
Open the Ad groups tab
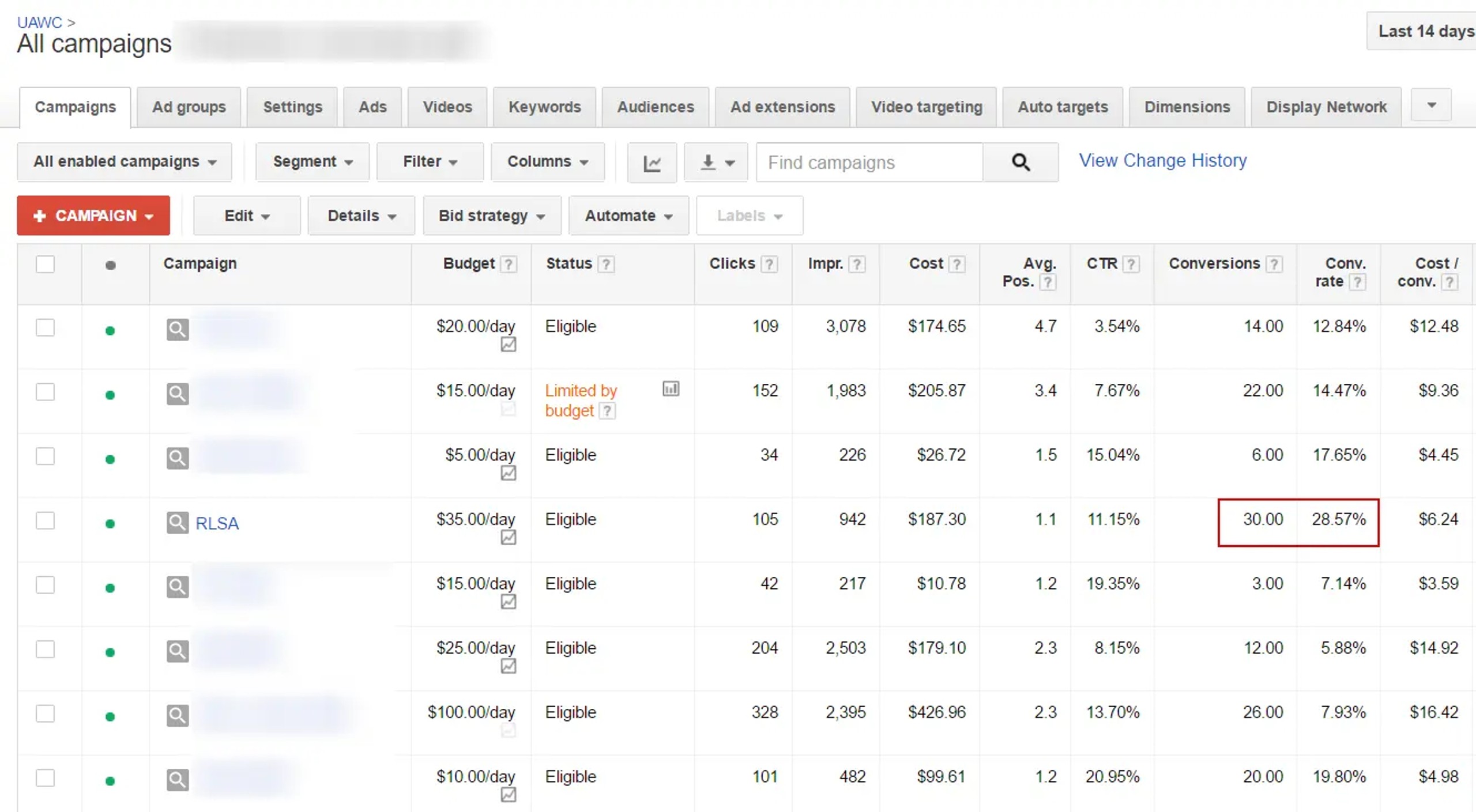click(189, 107)
